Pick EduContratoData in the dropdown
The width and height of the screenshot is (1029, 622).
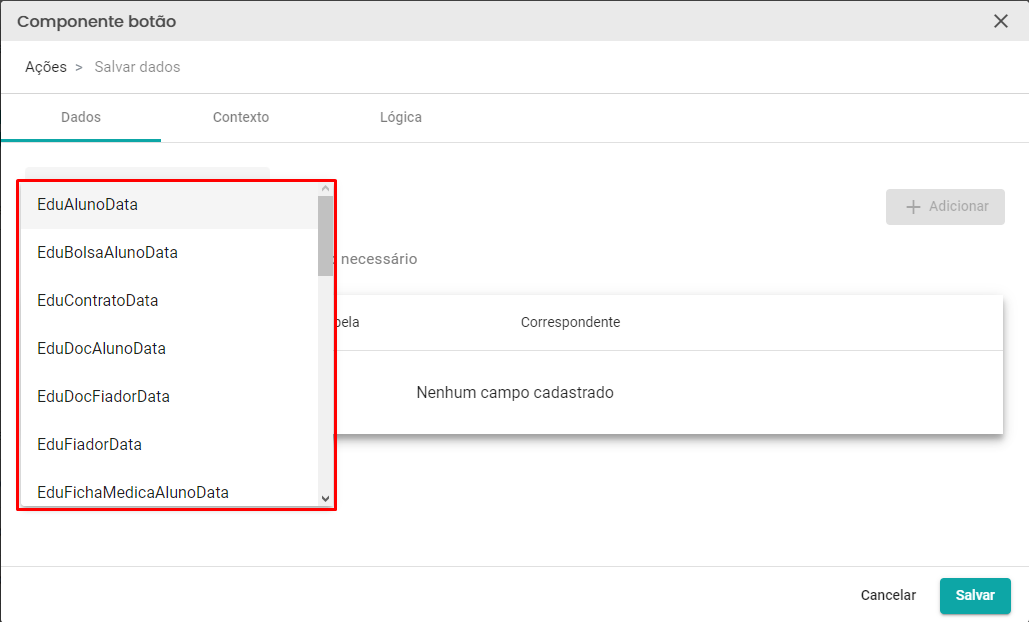169,301
